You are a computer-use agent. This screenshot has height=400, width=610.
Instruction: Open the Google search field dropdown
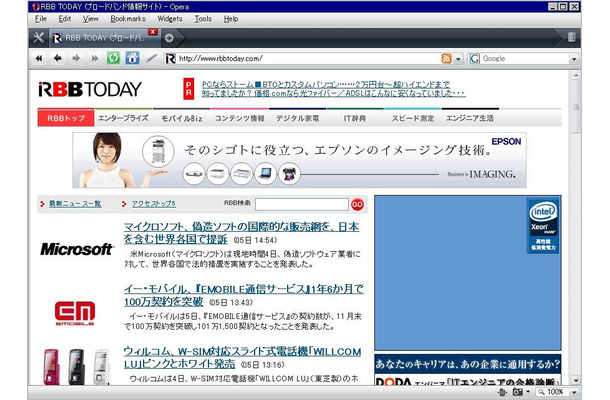coord(574,59)
